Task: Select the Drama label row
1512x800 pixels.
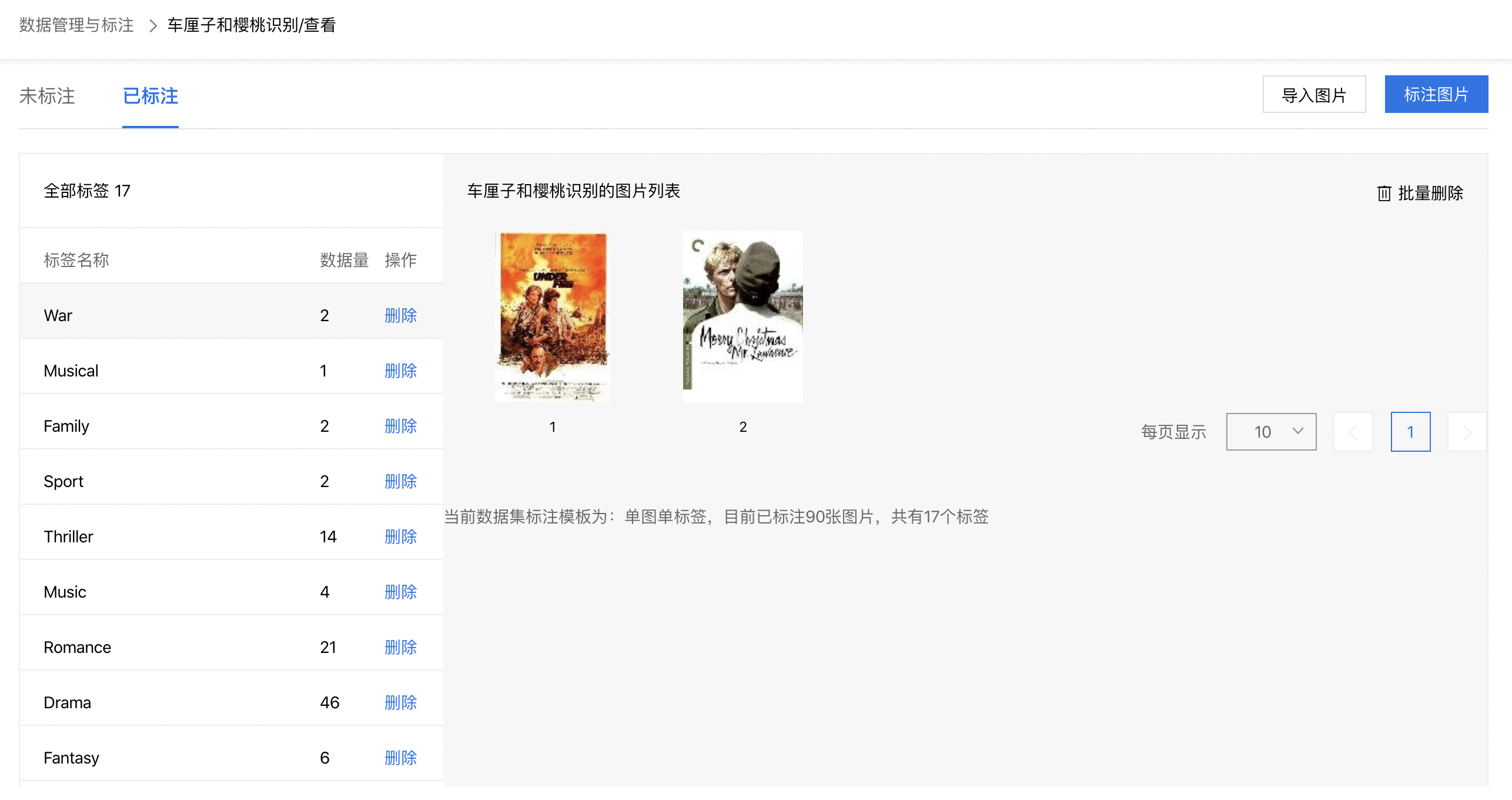Action: [x=231, y=698]
